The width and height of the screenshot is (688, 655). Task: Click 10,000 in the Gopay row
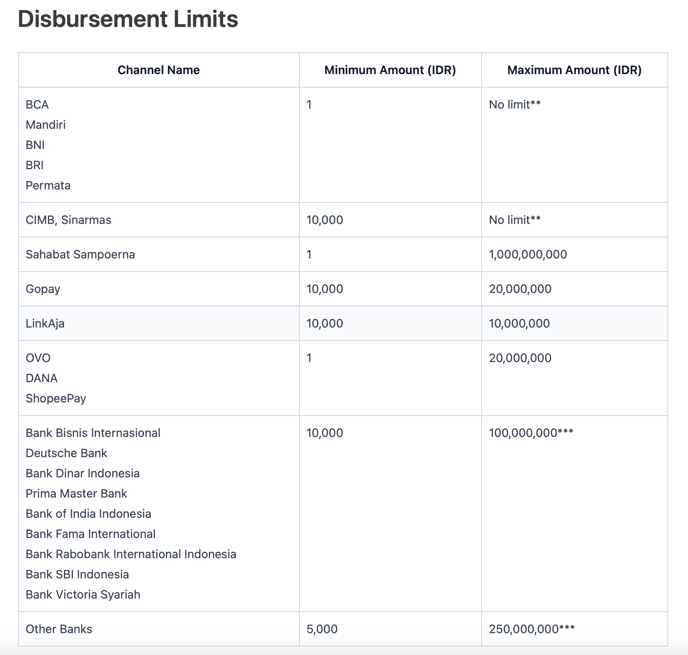click(325, 290)
